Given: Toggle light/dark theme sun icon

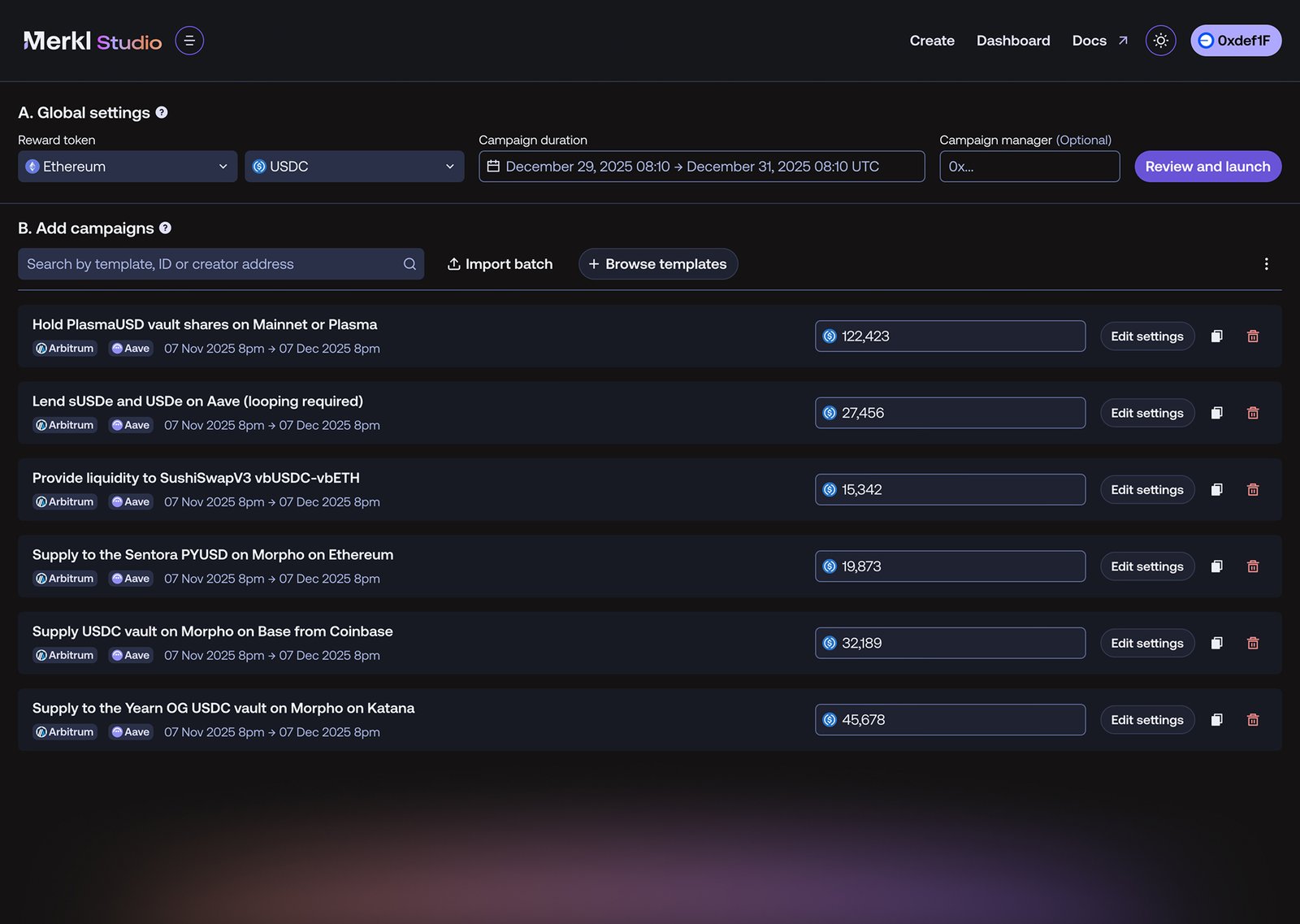Looking at the screenshot, I should pyautogui.click(x=1160, y=41).
